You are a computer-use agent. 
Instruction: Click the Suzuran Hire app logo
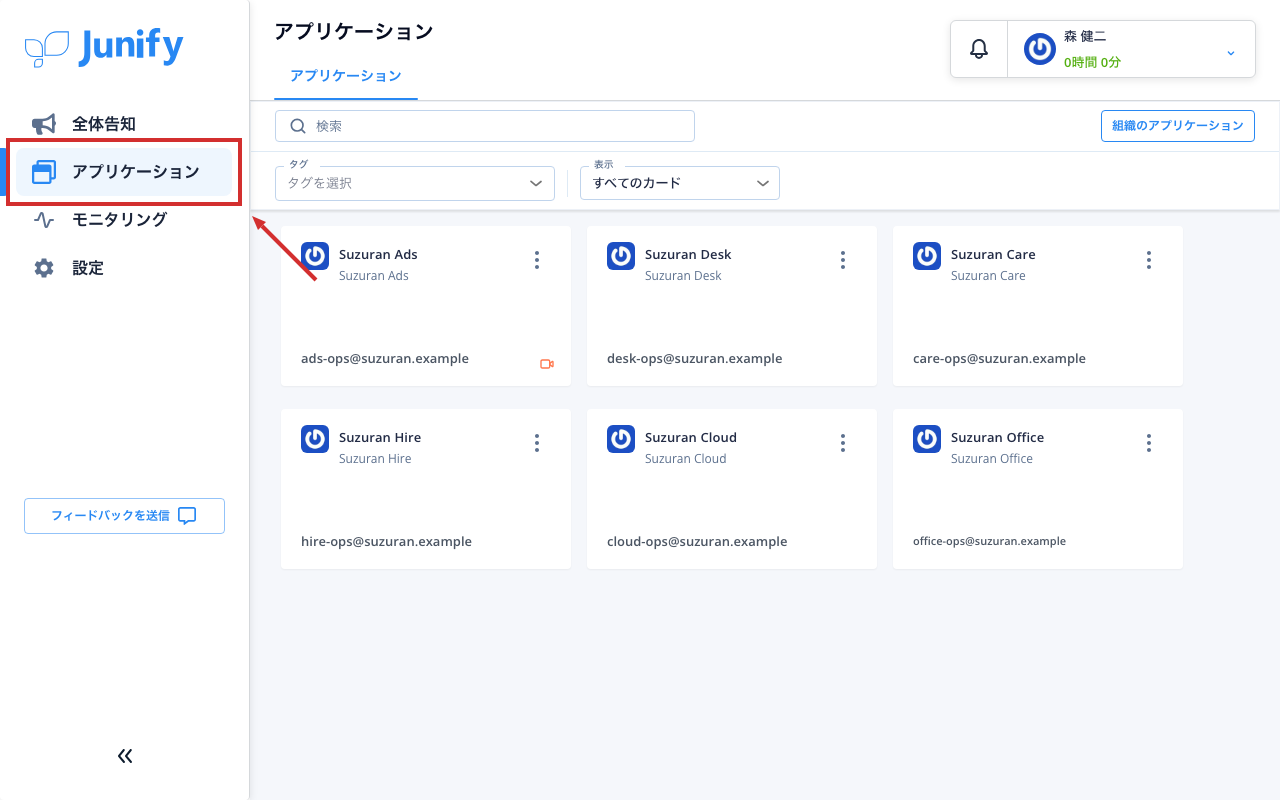(x=315, y=439)
